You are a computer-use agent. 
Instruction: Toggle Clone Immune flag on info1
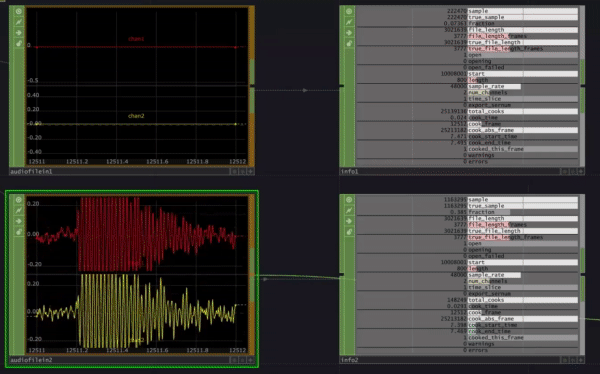[x=349, y=22]
